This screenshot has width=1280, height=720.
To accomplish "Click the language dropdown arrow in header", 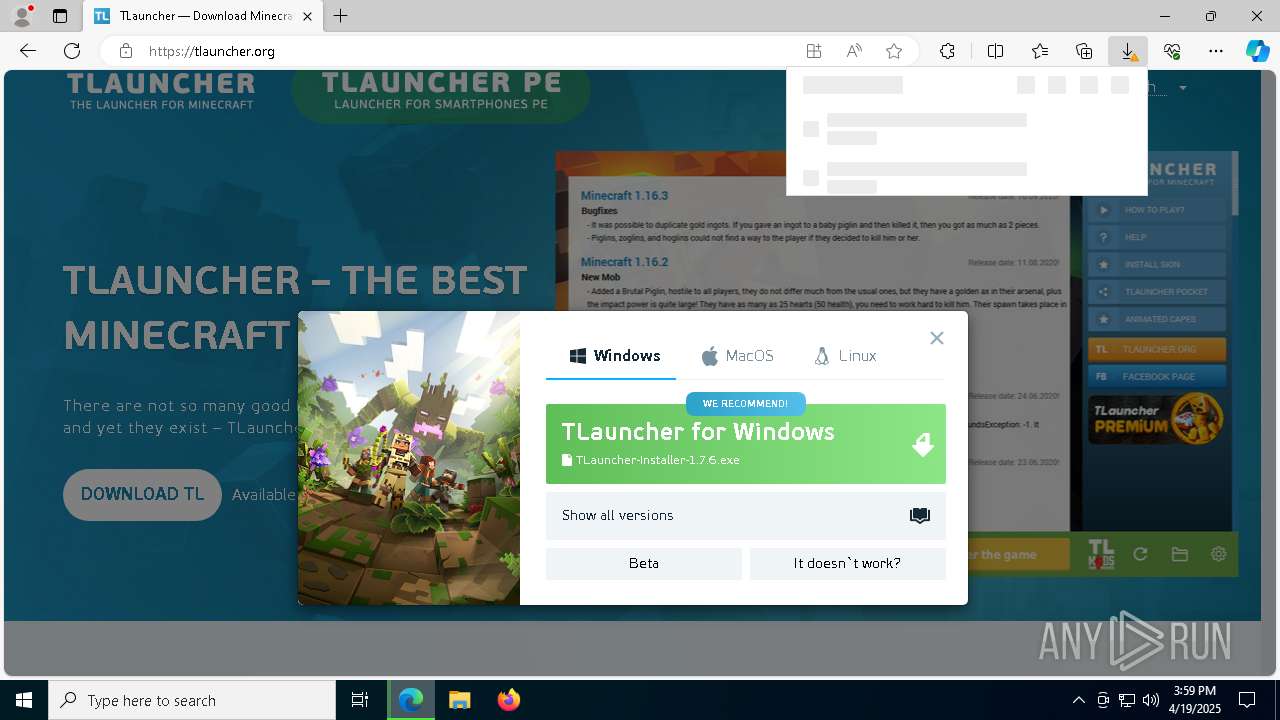I will 1183,88.
